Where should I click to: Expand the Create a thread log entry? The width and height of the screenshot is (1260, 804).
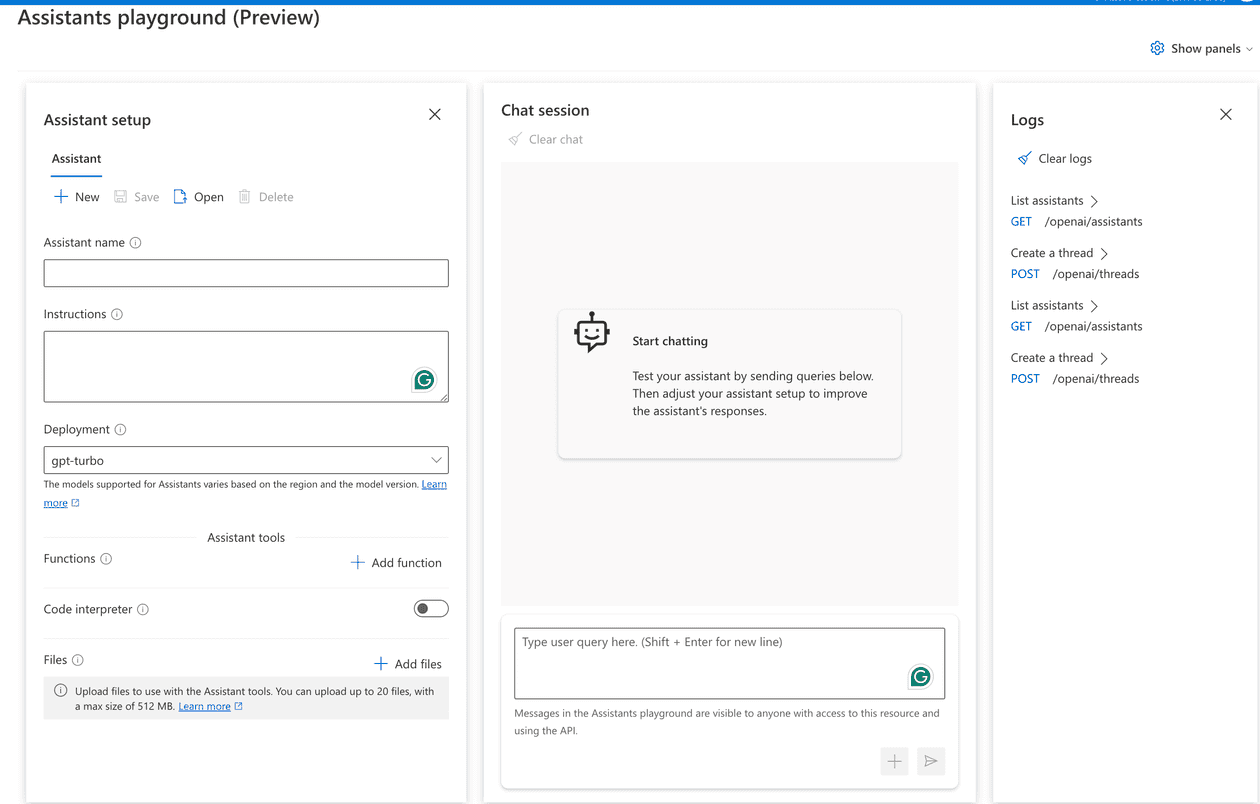[1059, 252]
